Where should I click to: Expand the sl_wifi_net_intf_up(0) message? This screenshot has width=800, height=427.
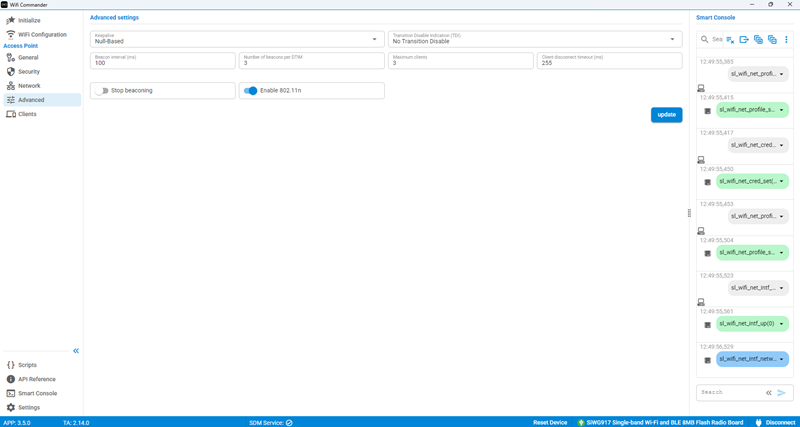(782, 323)
